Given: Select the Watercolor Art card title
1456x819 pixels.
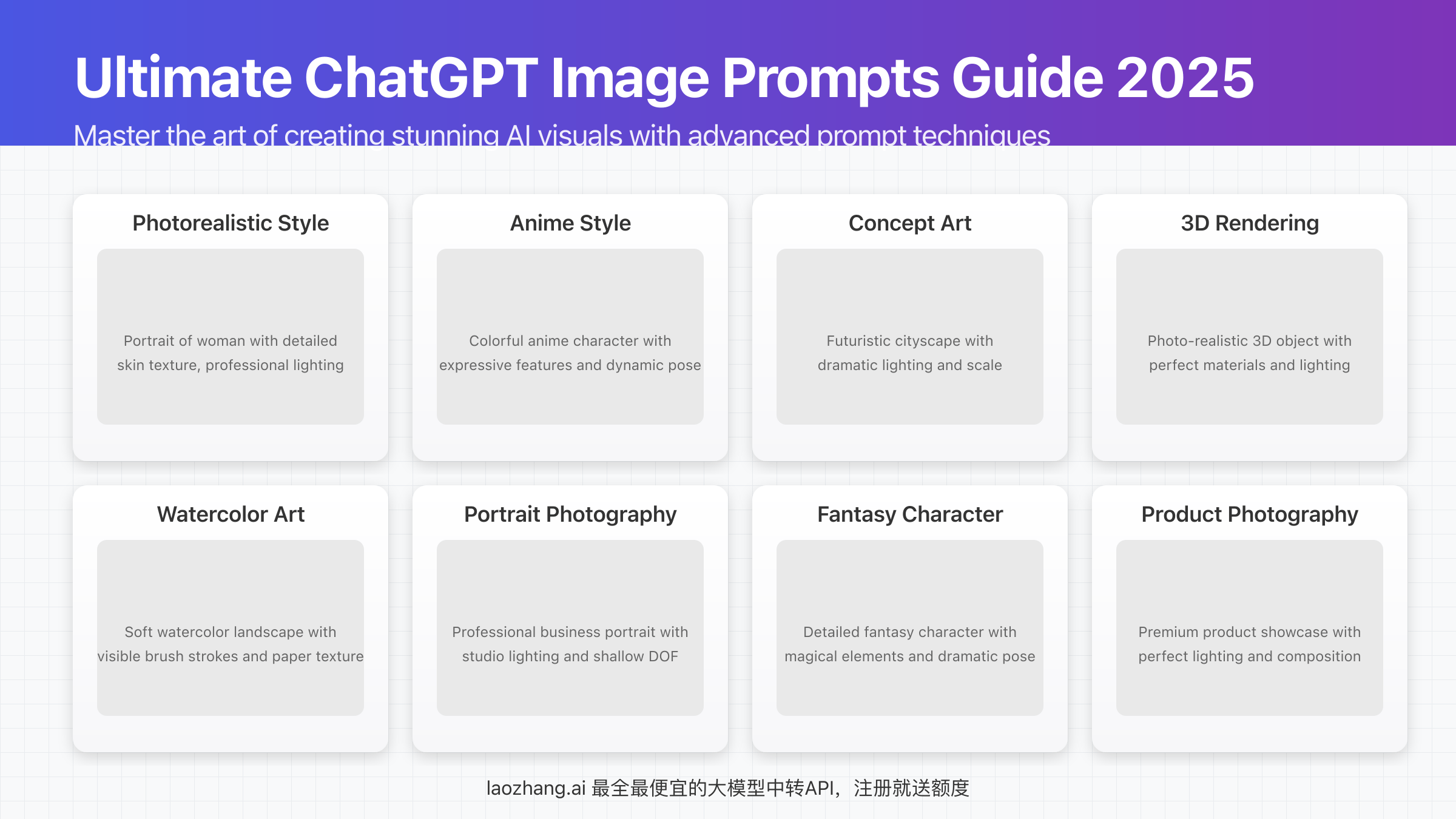Looking at the screenshot, I should tap(231, 514).
